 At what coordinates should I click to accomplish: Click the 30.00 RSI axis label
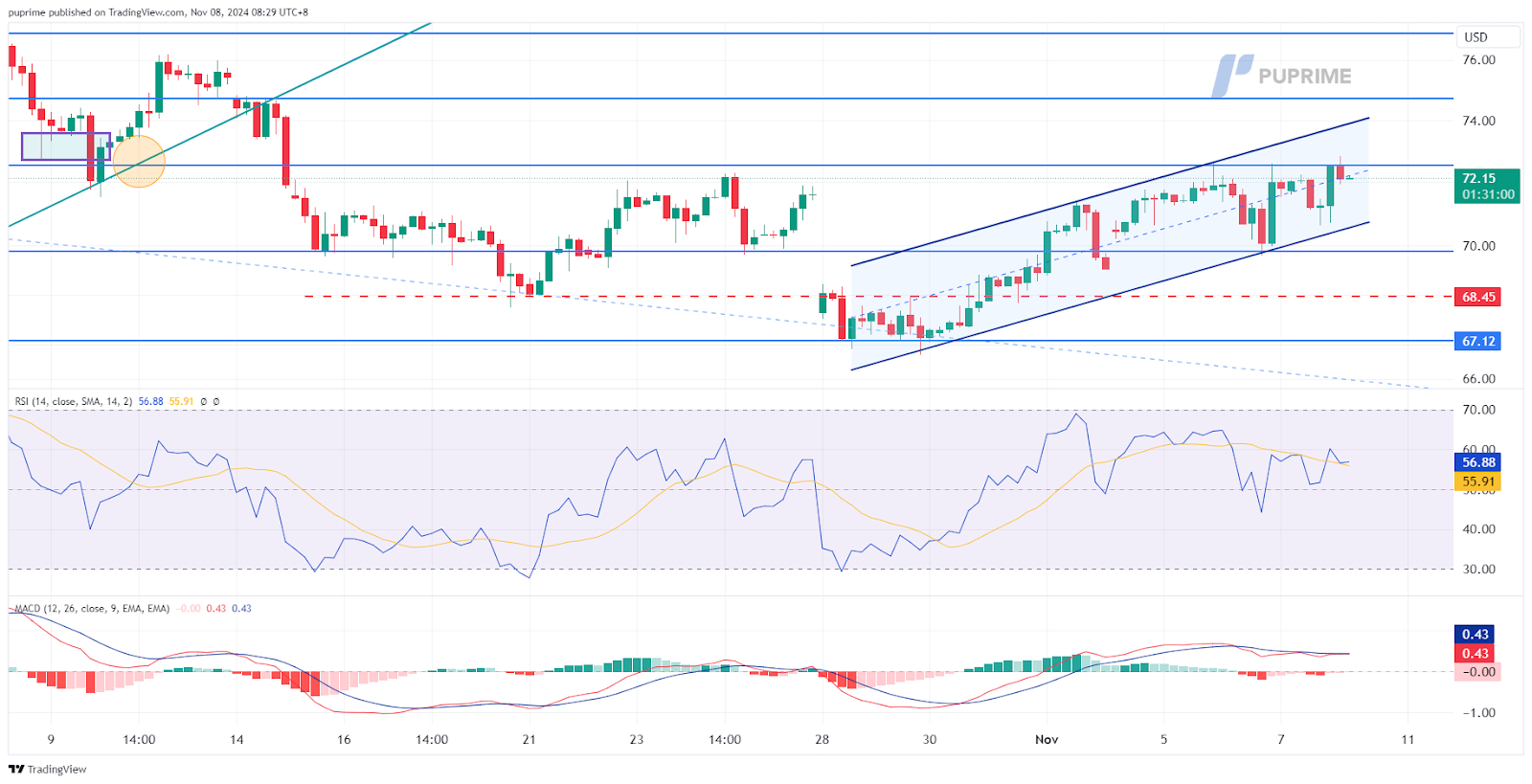click(1479, 570)
